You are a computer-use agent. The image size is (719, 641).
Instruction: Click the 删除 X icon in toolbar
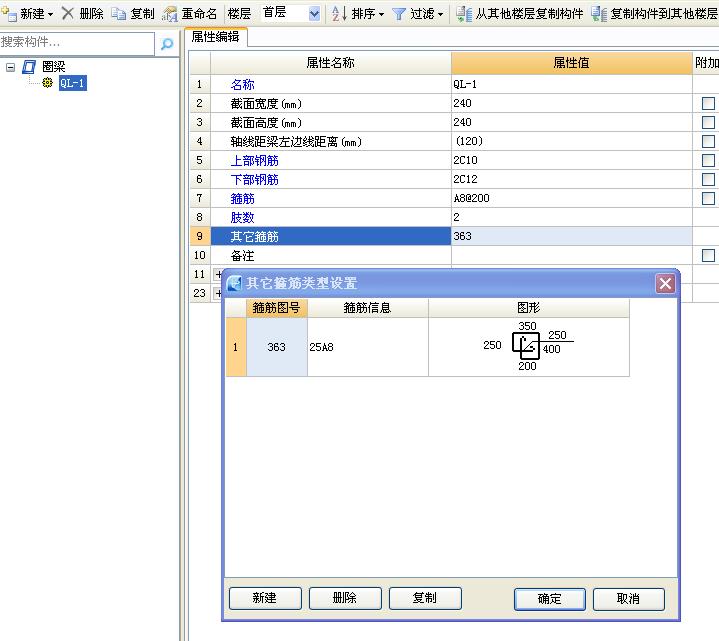click(68, 13)
